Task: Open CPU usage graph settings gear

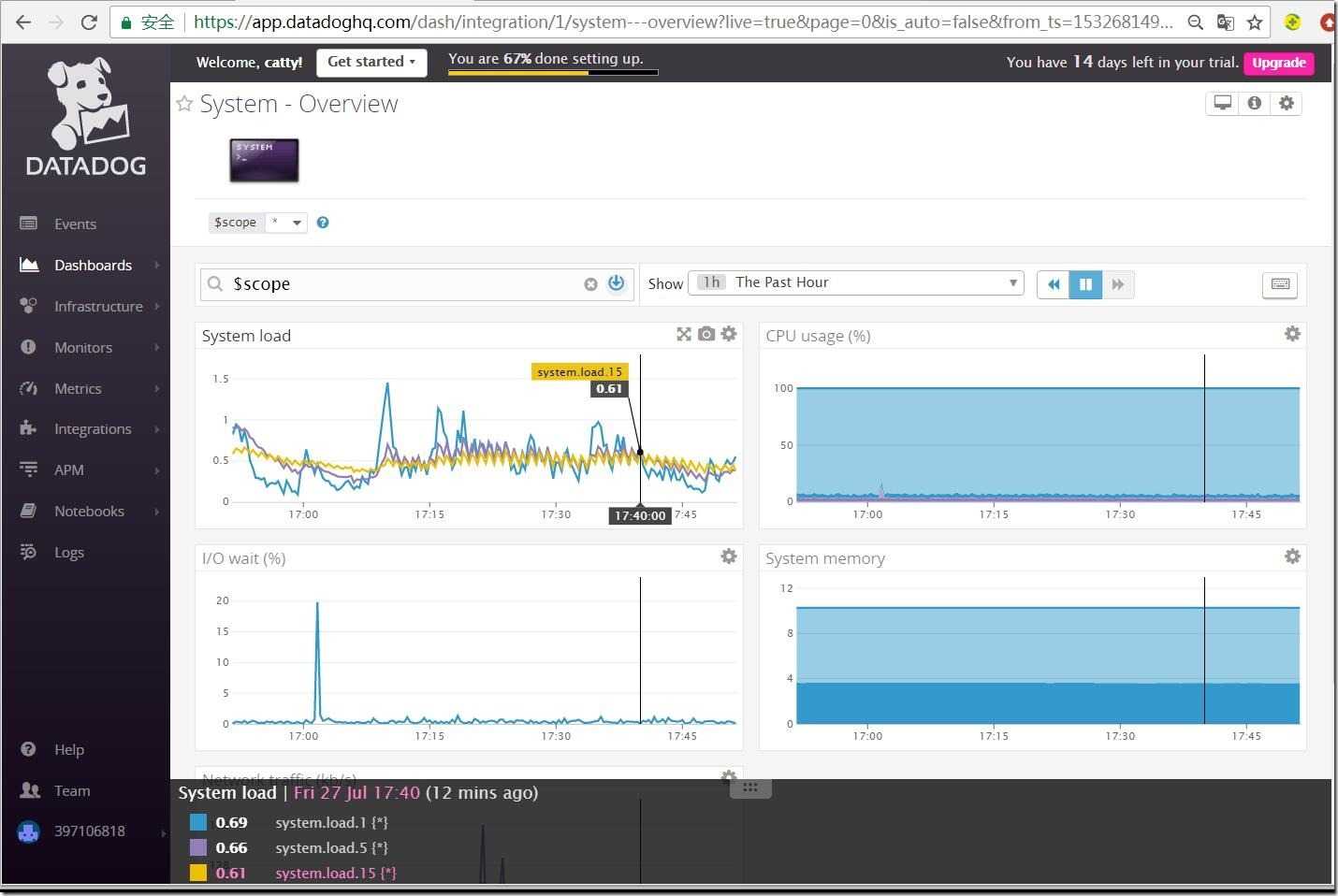Action: point(1292,334)
